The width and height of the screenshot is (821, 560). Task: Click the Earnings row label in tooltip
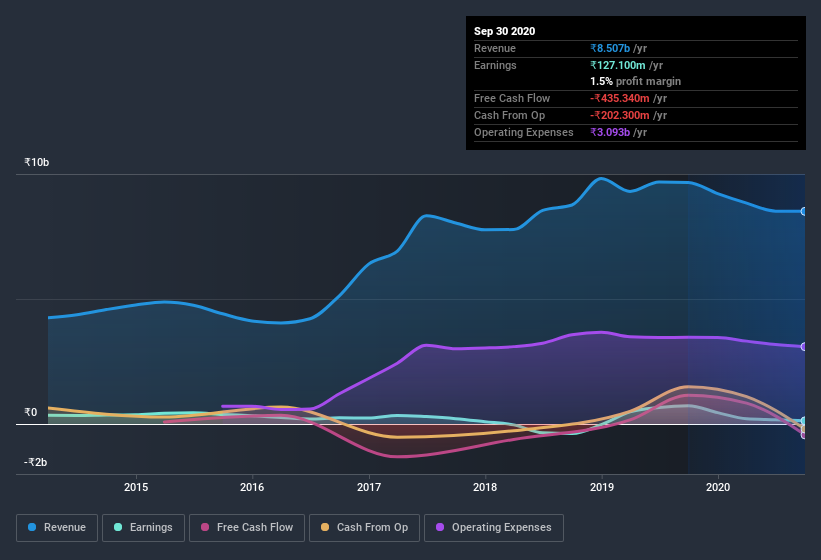point(495,65)
